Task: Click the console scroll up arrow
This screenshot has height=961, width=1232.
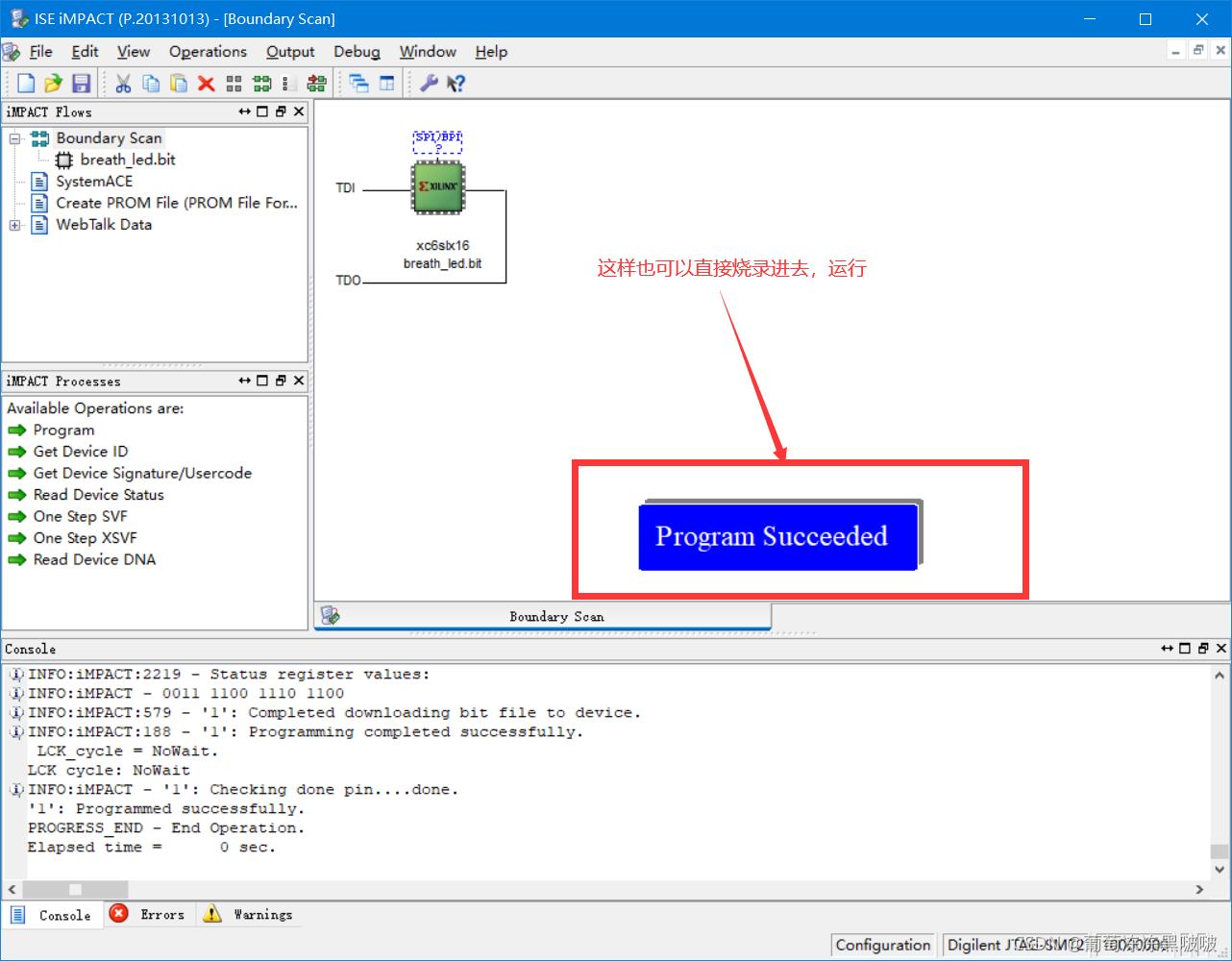Action: pos(1220,675)
